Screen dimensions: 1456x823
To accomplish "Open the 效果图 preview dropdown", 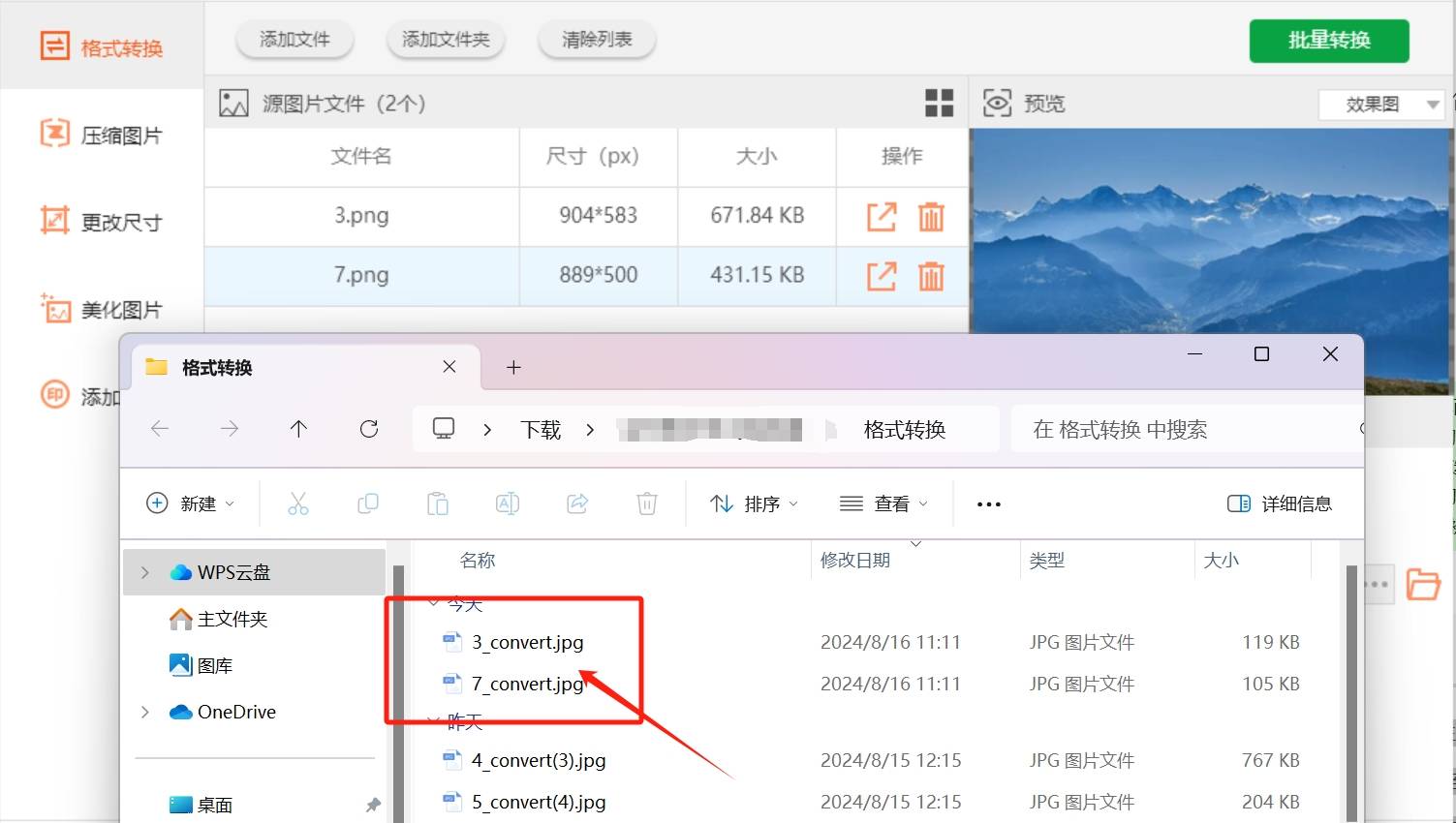I will (1381, 104).
